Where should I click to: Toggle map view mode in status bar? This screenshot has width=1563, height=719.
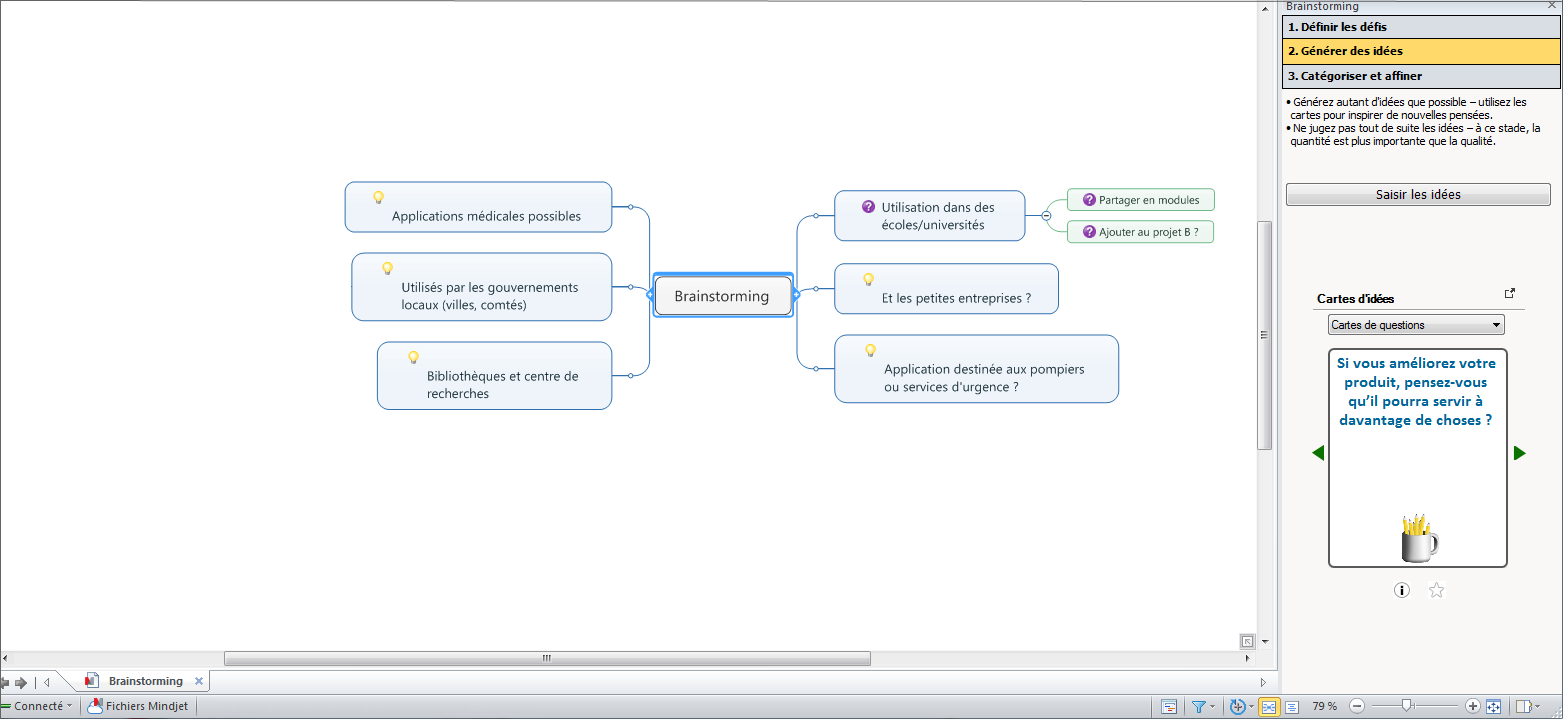[1268, 707]
